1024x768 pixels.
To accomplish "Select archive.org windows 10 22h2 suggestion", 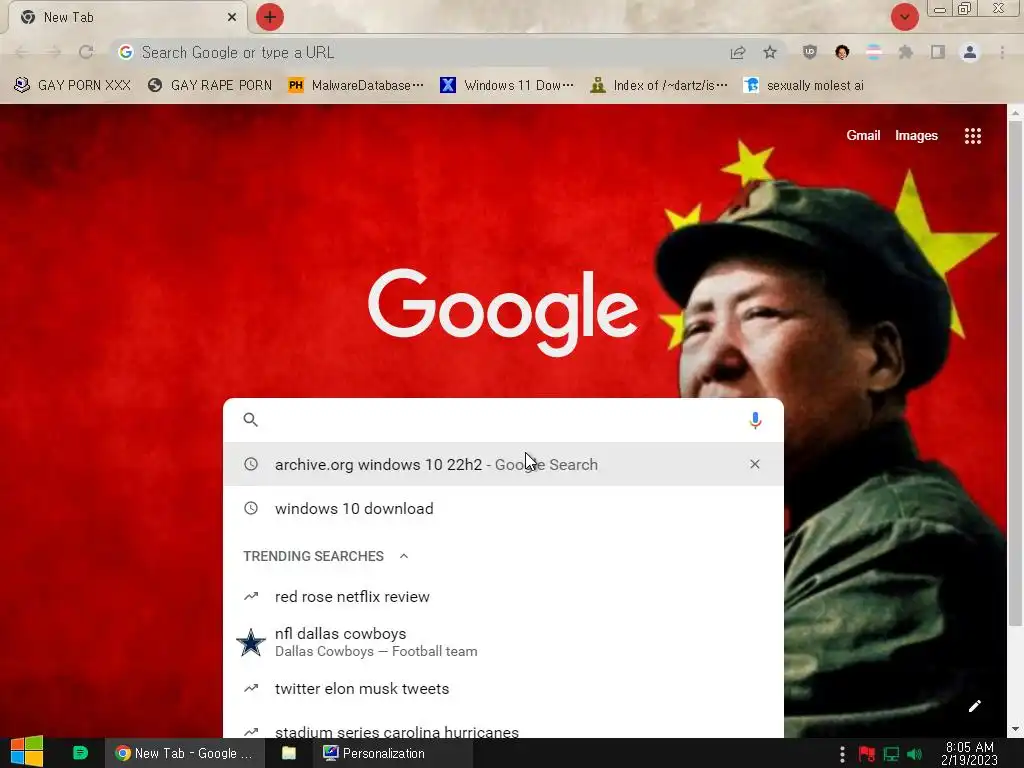I will pos(503,464).
